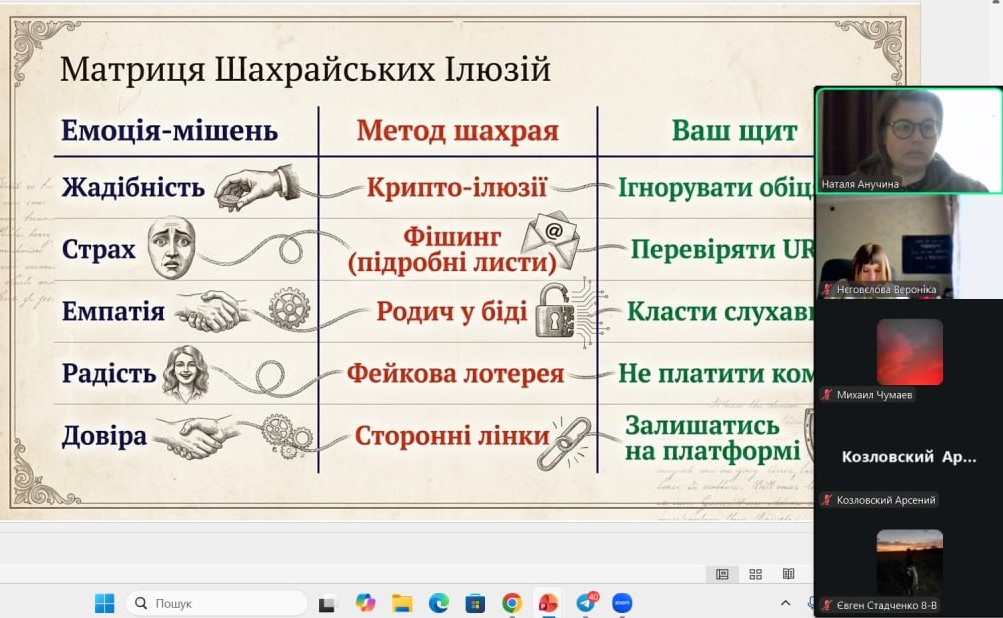The image size is (1003, 618).
Task: Open the Windows Start menu
Action: pos(104,603)
